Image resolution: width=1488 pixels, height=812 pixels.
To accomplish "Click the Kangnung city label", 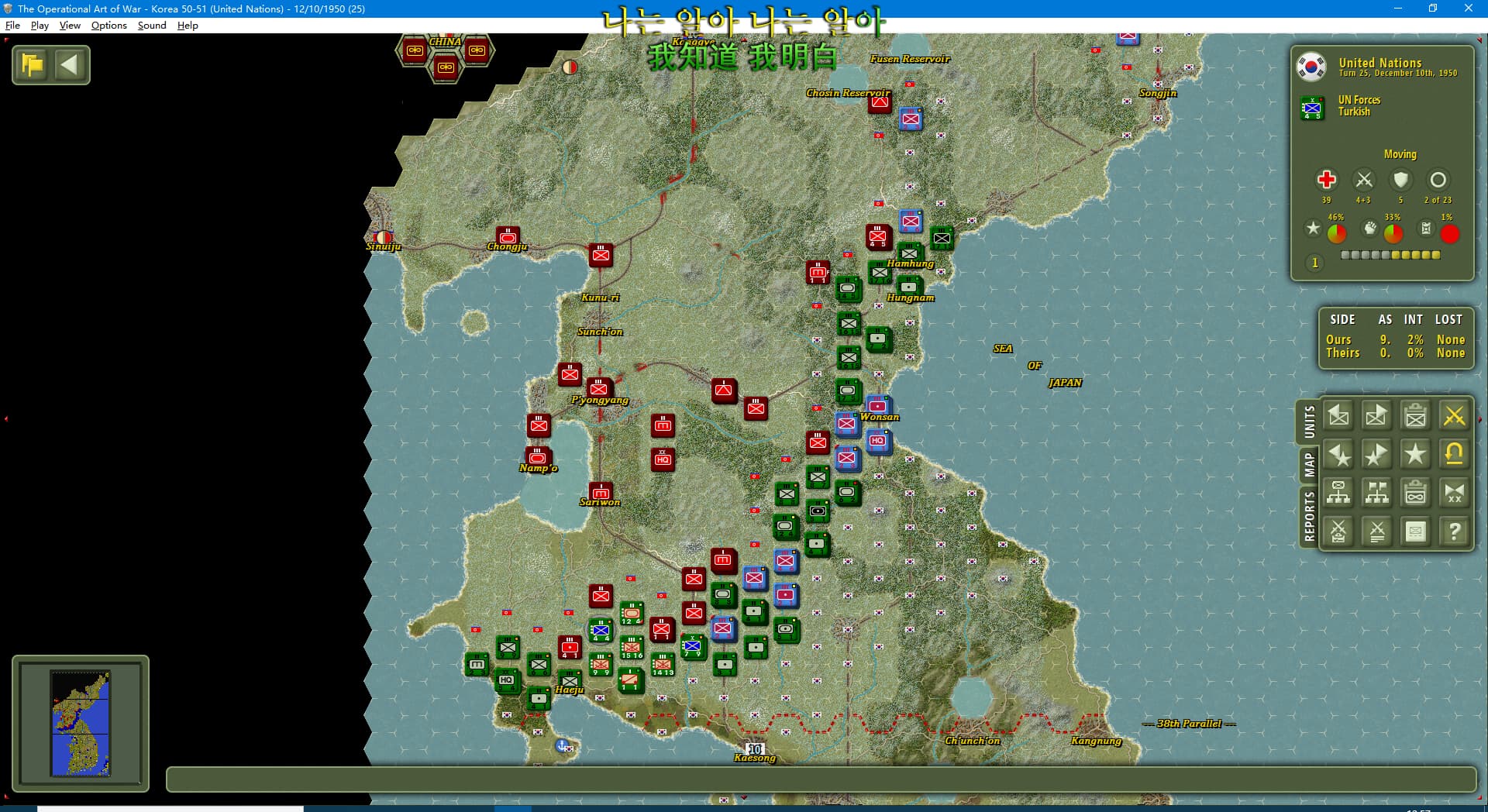I will click(x=1096, y=741).
